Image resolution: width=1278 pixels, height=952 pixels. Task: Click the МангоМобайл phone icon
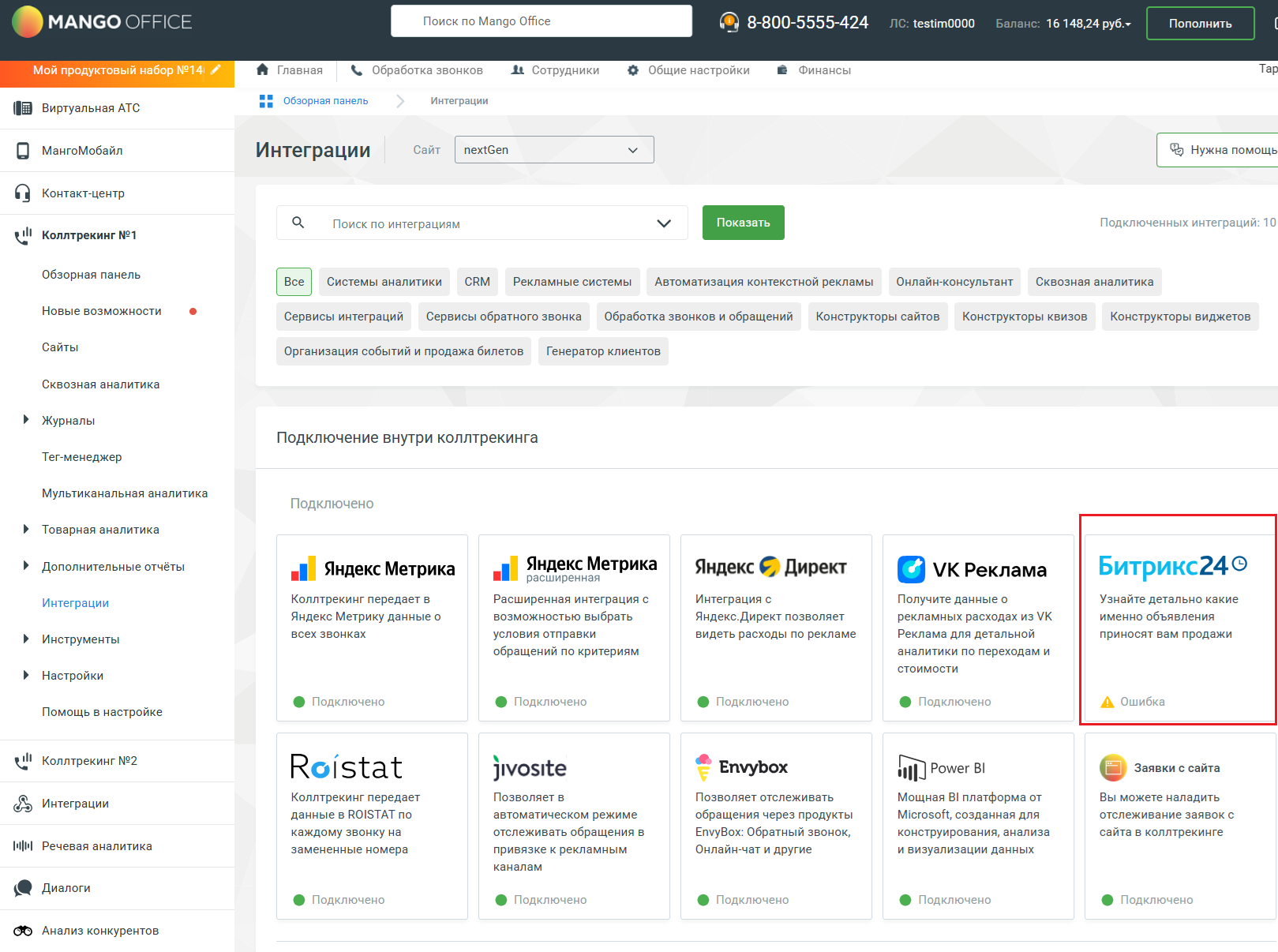coord(23,151)
